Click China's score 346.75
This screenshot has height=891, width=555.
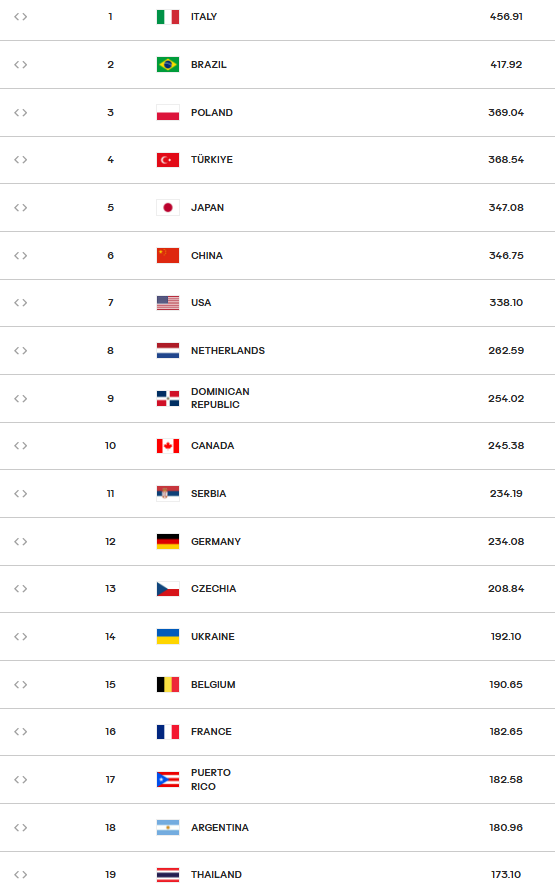[x=506, y=256]
